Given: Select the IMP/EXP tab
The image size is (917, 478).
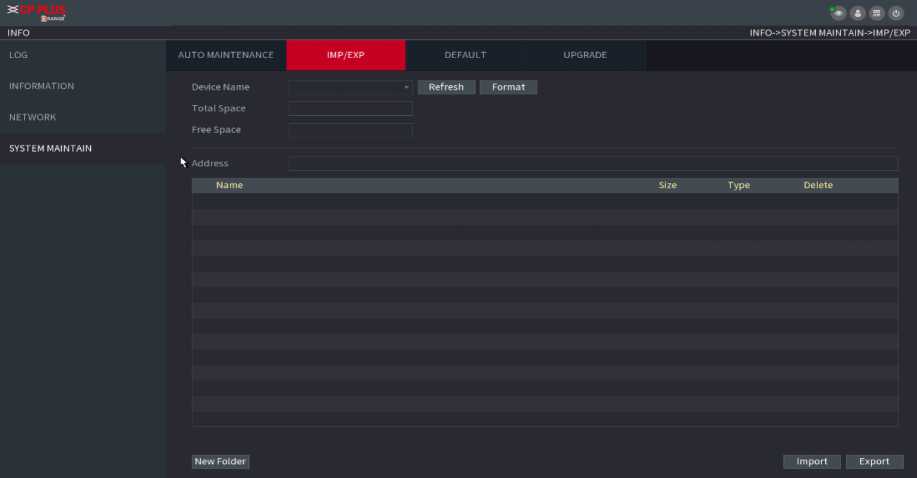Looking at the screenshot, I should click(345, 55).
